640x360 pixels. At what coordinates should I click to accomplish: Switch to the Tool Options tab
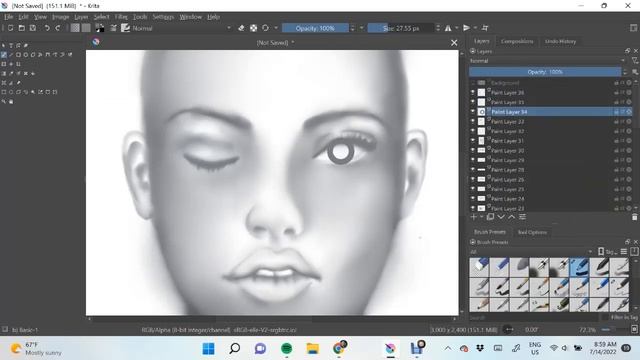[532, 232]
